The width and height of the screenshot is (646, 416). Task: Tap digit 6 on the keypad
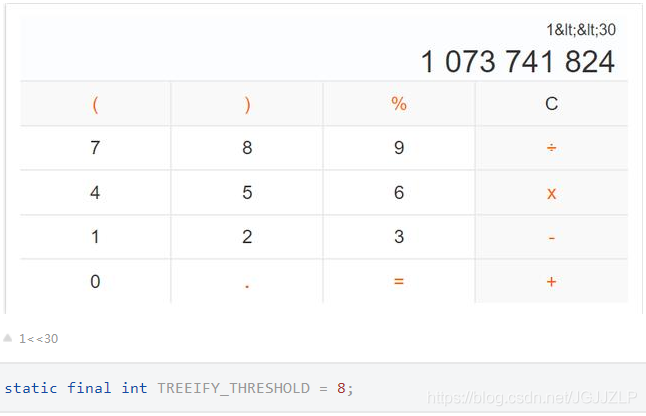click(399, 192)
